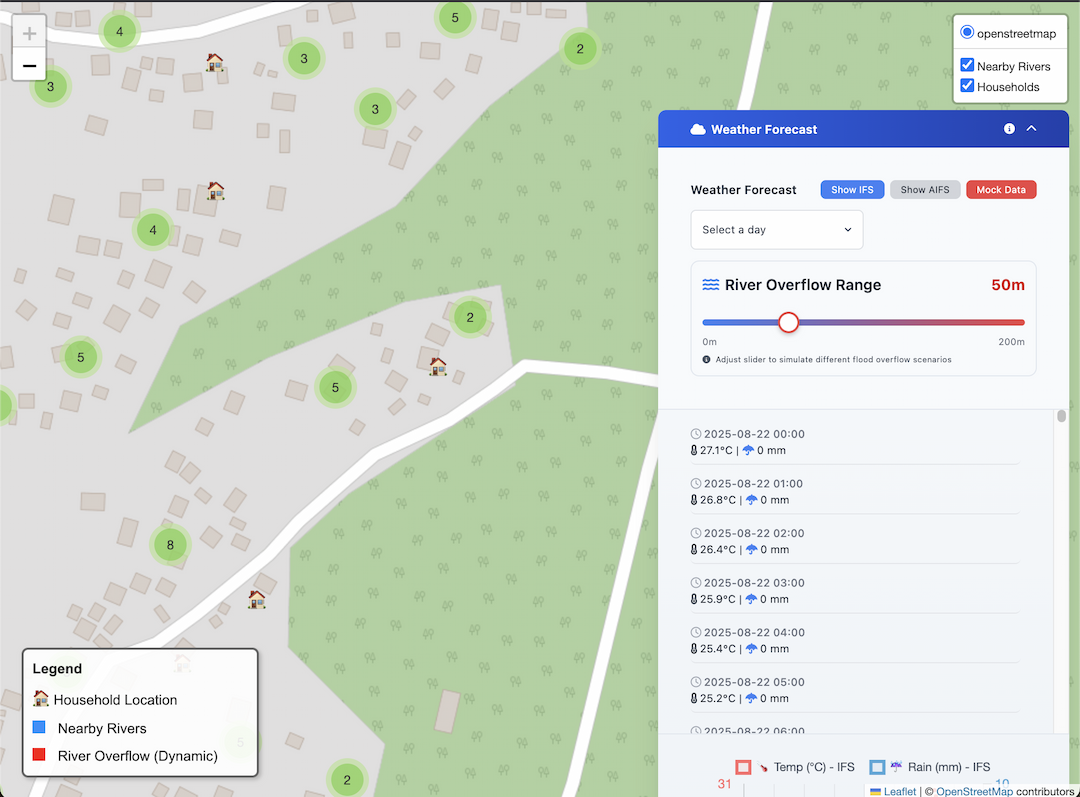Click the map zoom in plus button
The height and width of the screenshot is (797, 1080).
point(29,34)
